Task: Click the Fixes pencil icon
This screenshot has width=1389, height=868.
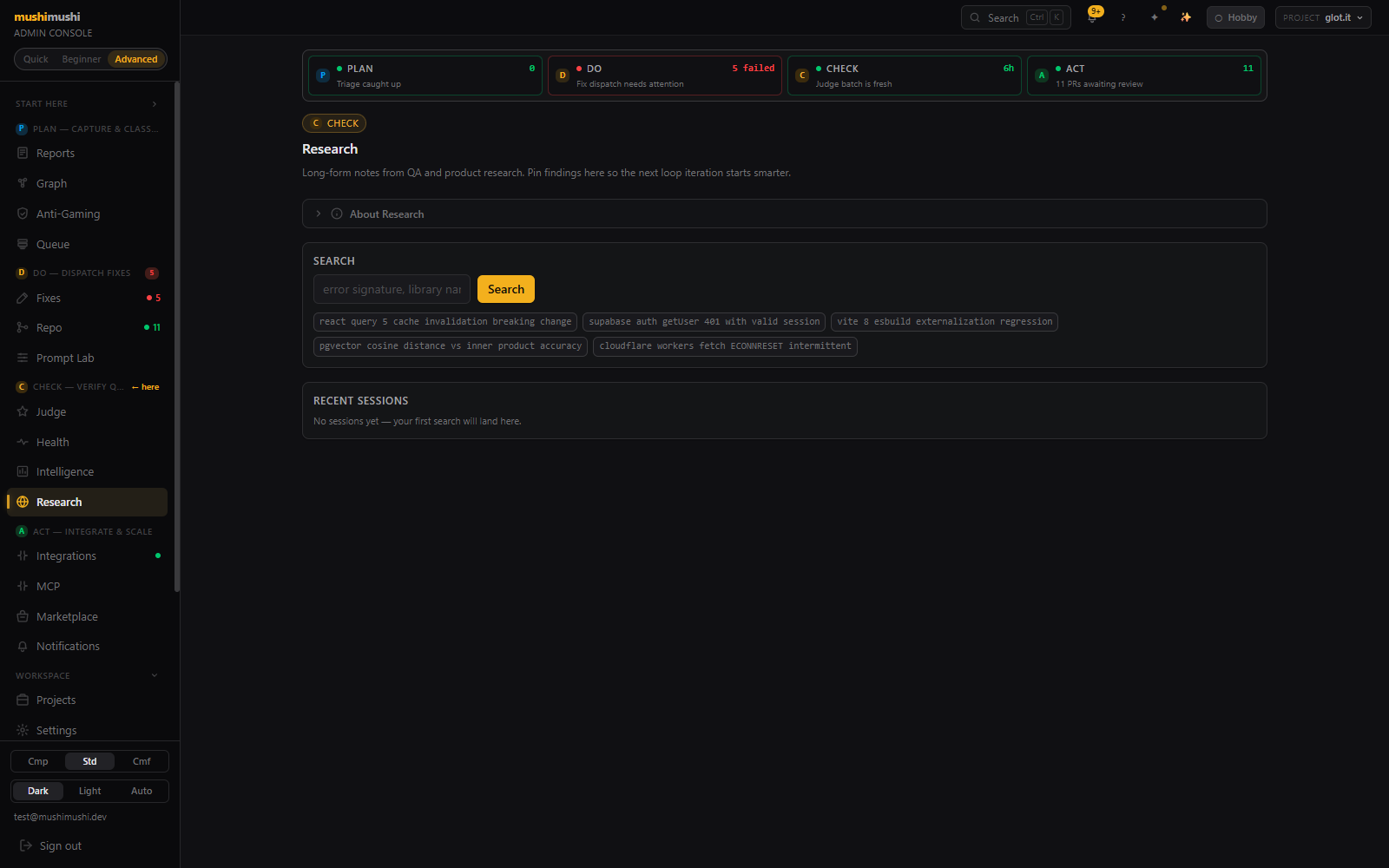Action: click(23, 298)
